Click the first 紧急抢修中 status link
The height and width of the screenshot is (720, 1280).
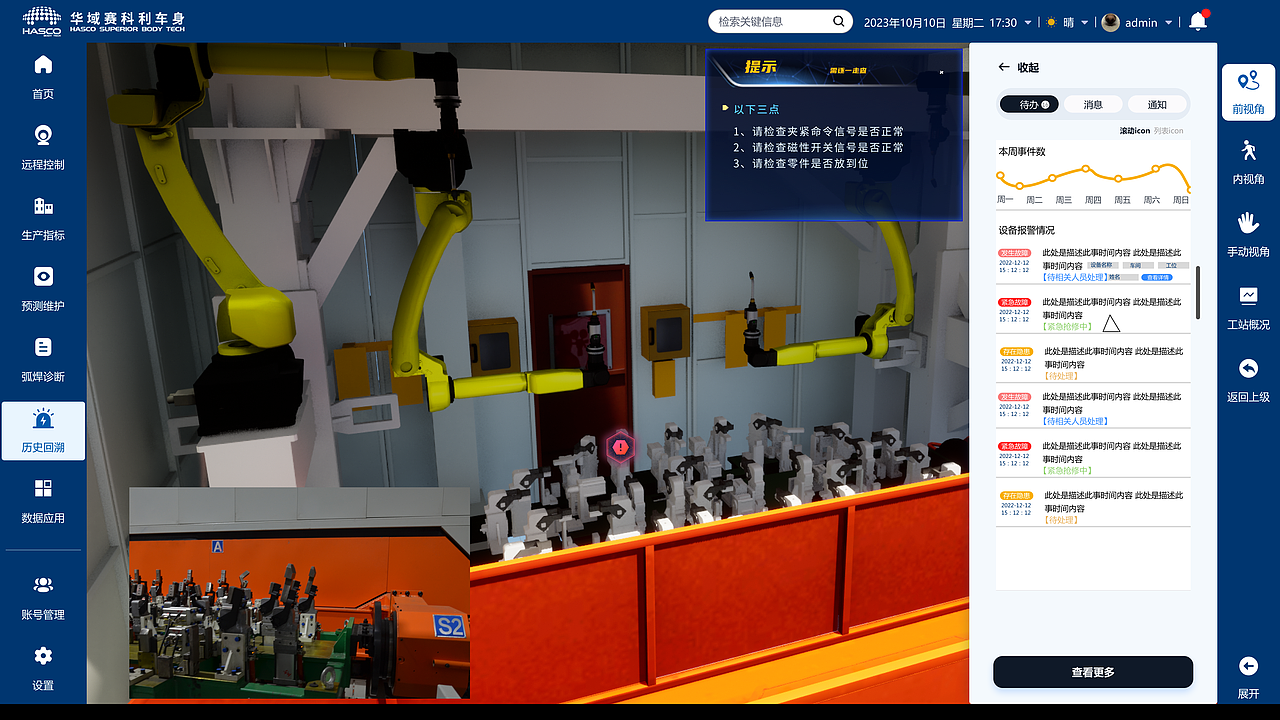[x=1067, y=326]
